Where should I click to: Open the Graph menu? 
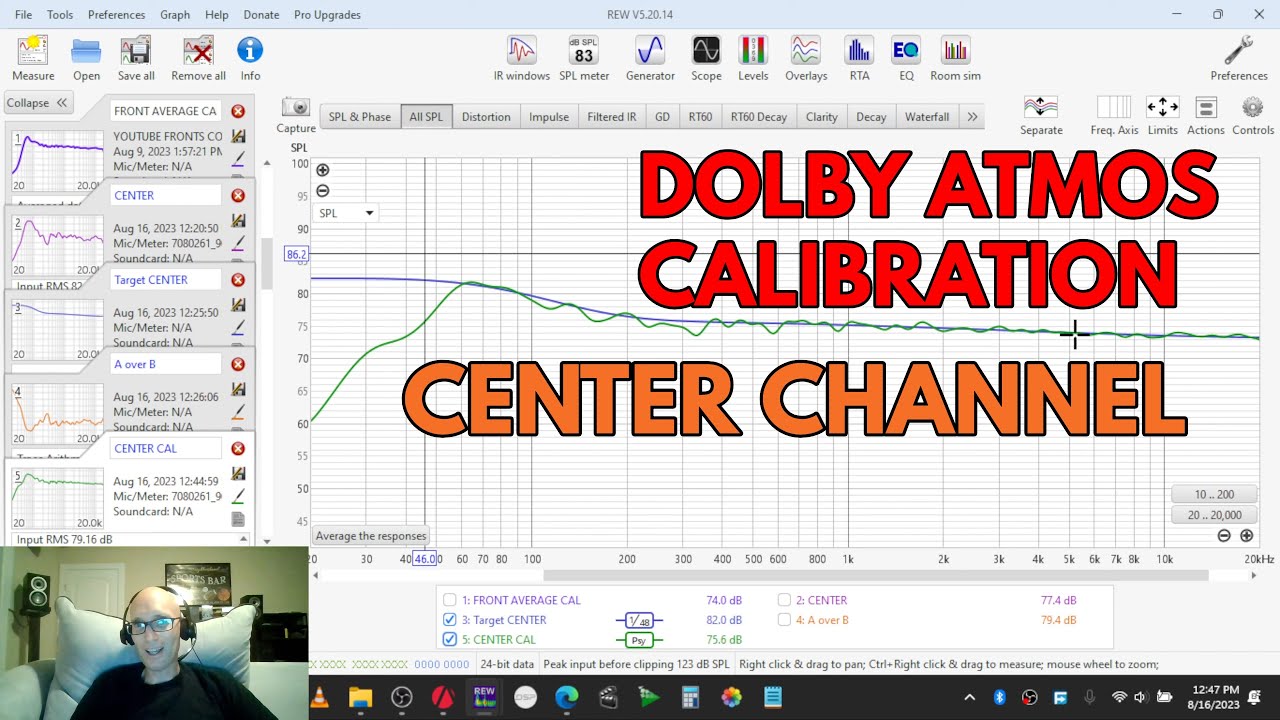[x=175, y=15]
